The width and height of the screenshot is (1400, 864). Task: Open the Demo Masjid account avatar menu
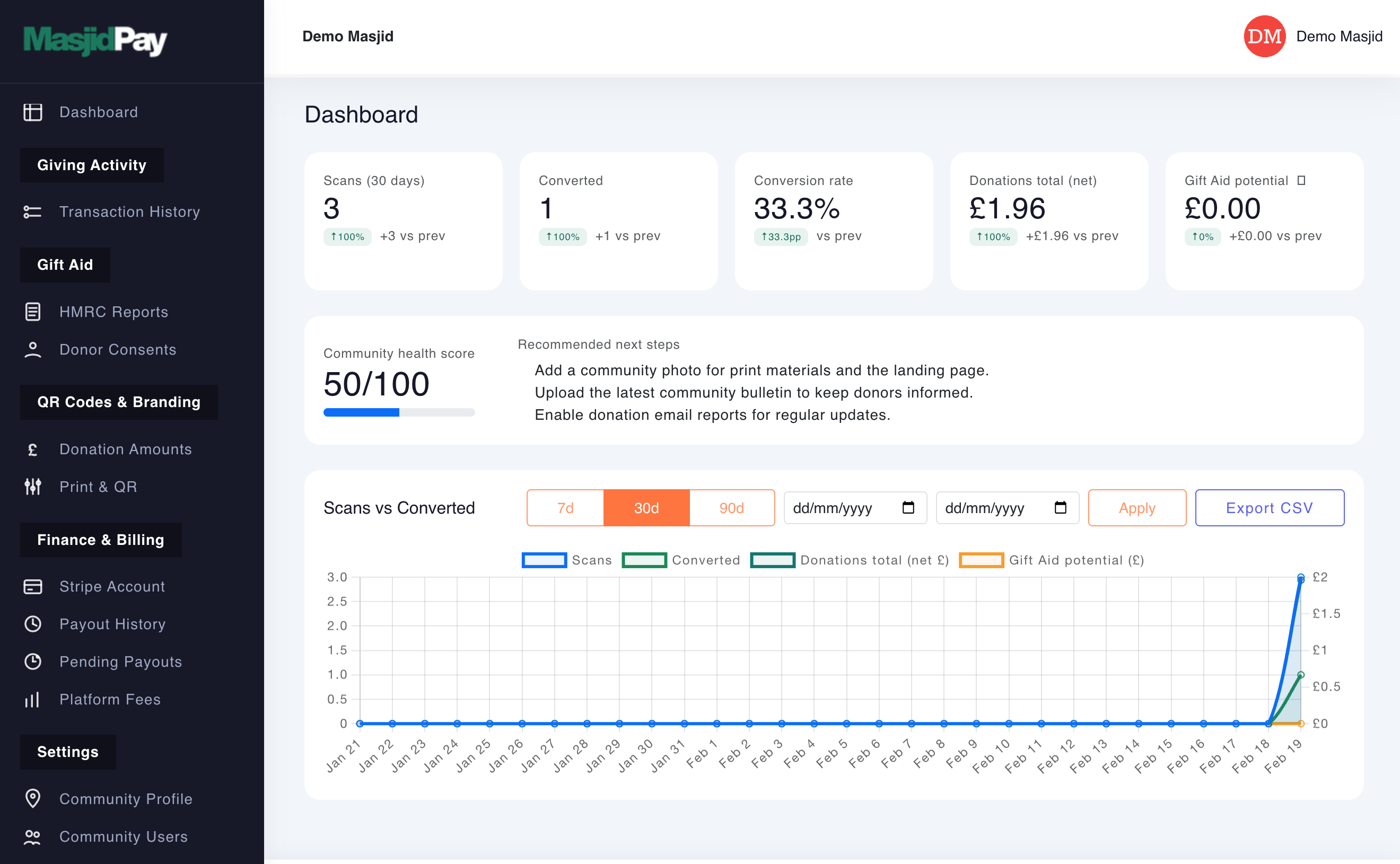coord(1265,36)
